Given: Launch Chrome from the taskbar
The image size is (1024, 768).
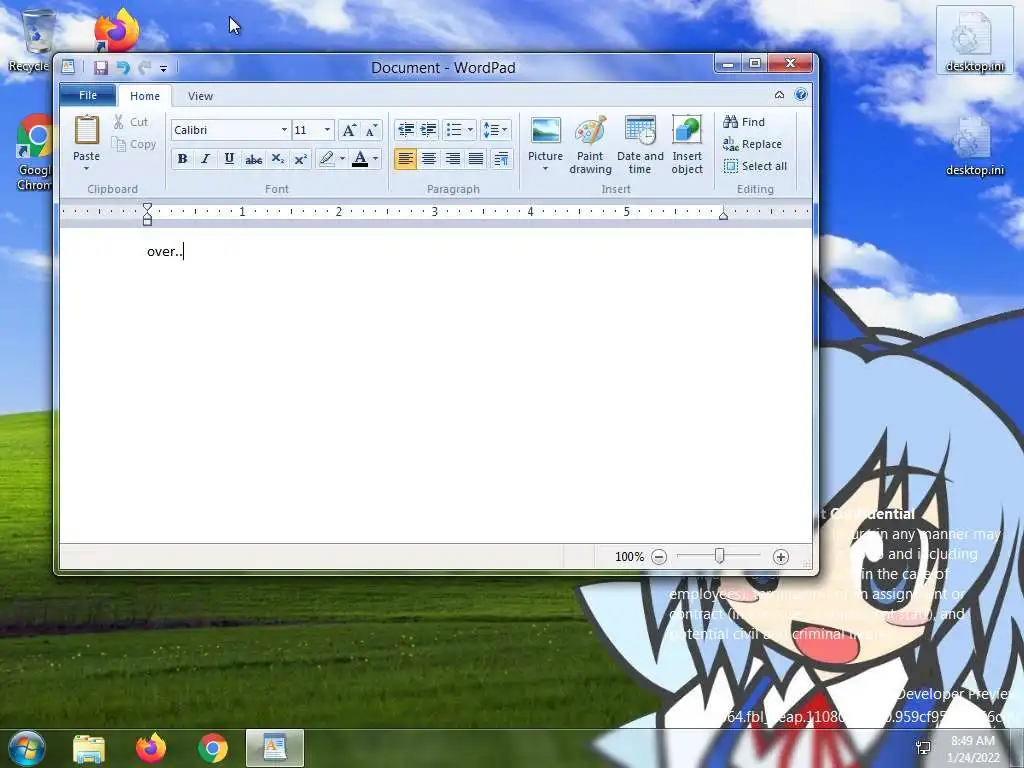Looking at the screenshot, I should [x=213, y=748].
